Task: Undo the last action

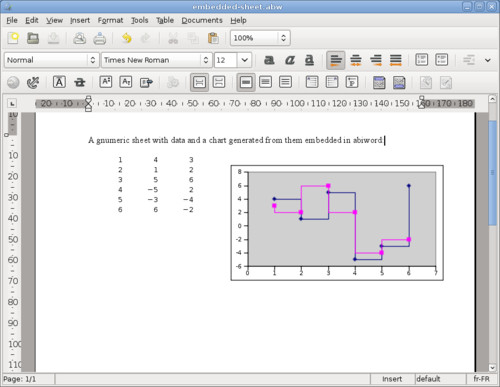Action: pos(126,38)
